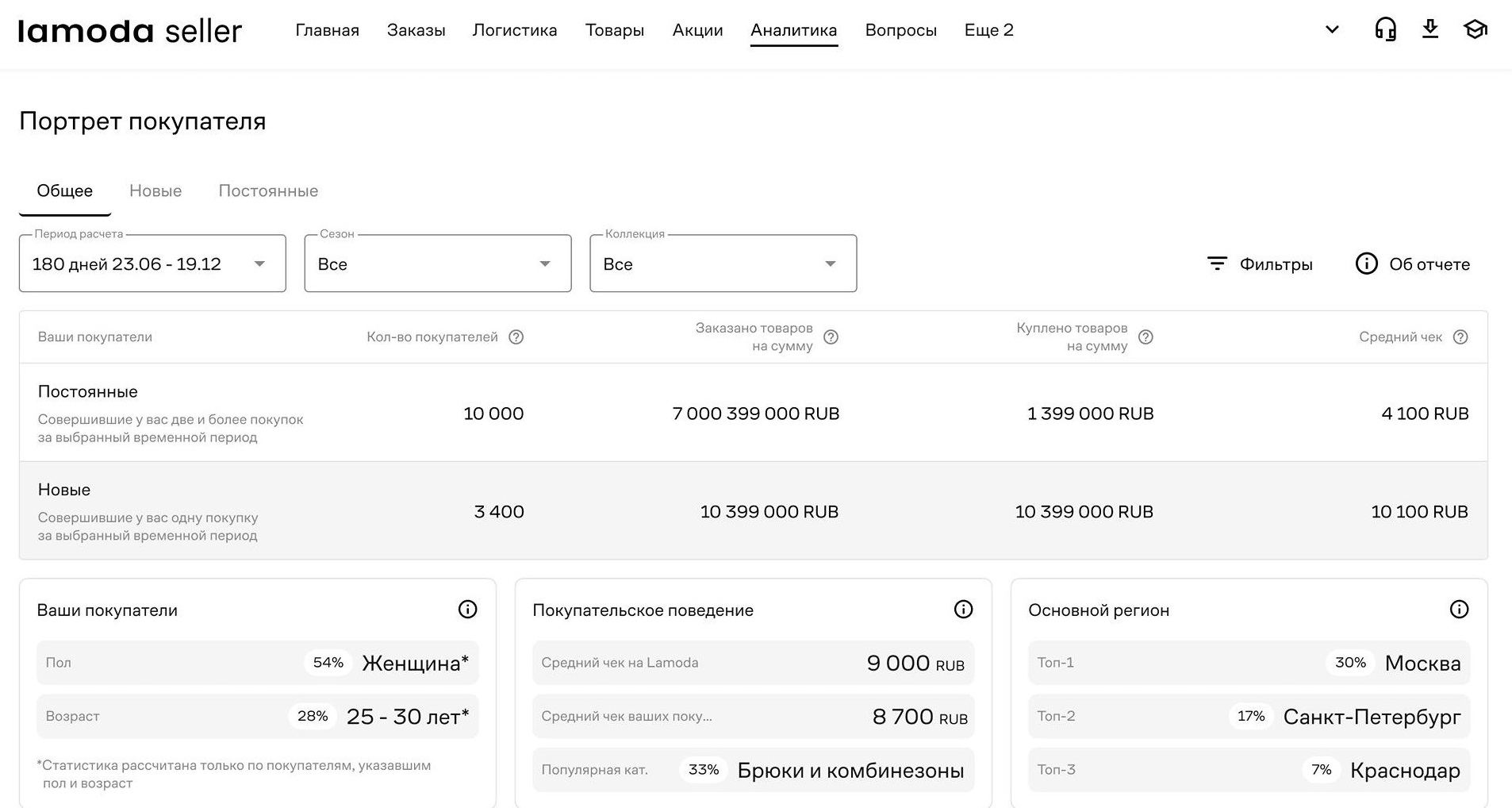The image size is (1512, 808).
Task: Open the Период расчета dropdown
Action: point(152,264)
